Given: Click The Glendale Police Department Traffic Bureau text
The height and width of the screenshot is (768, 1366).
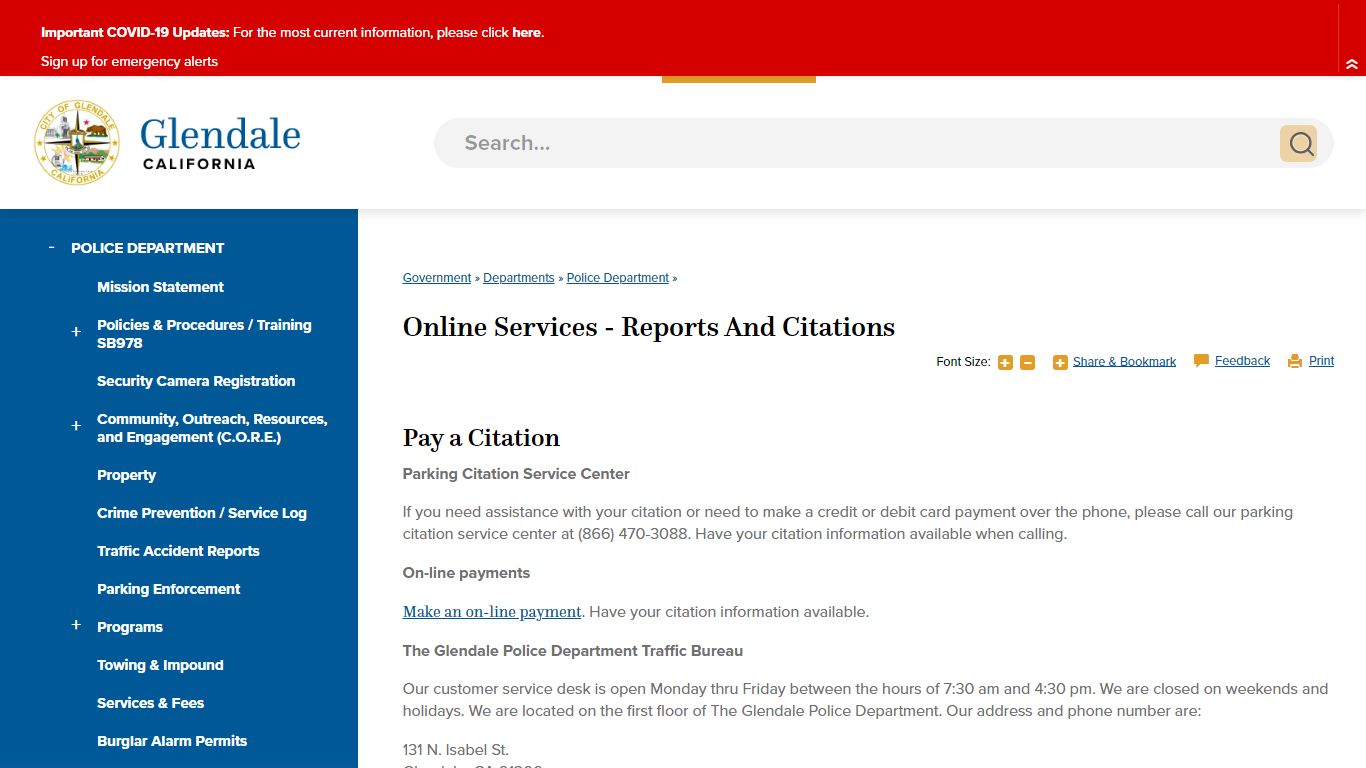Looking at the screenshot, I should click(x=573, y=651).
